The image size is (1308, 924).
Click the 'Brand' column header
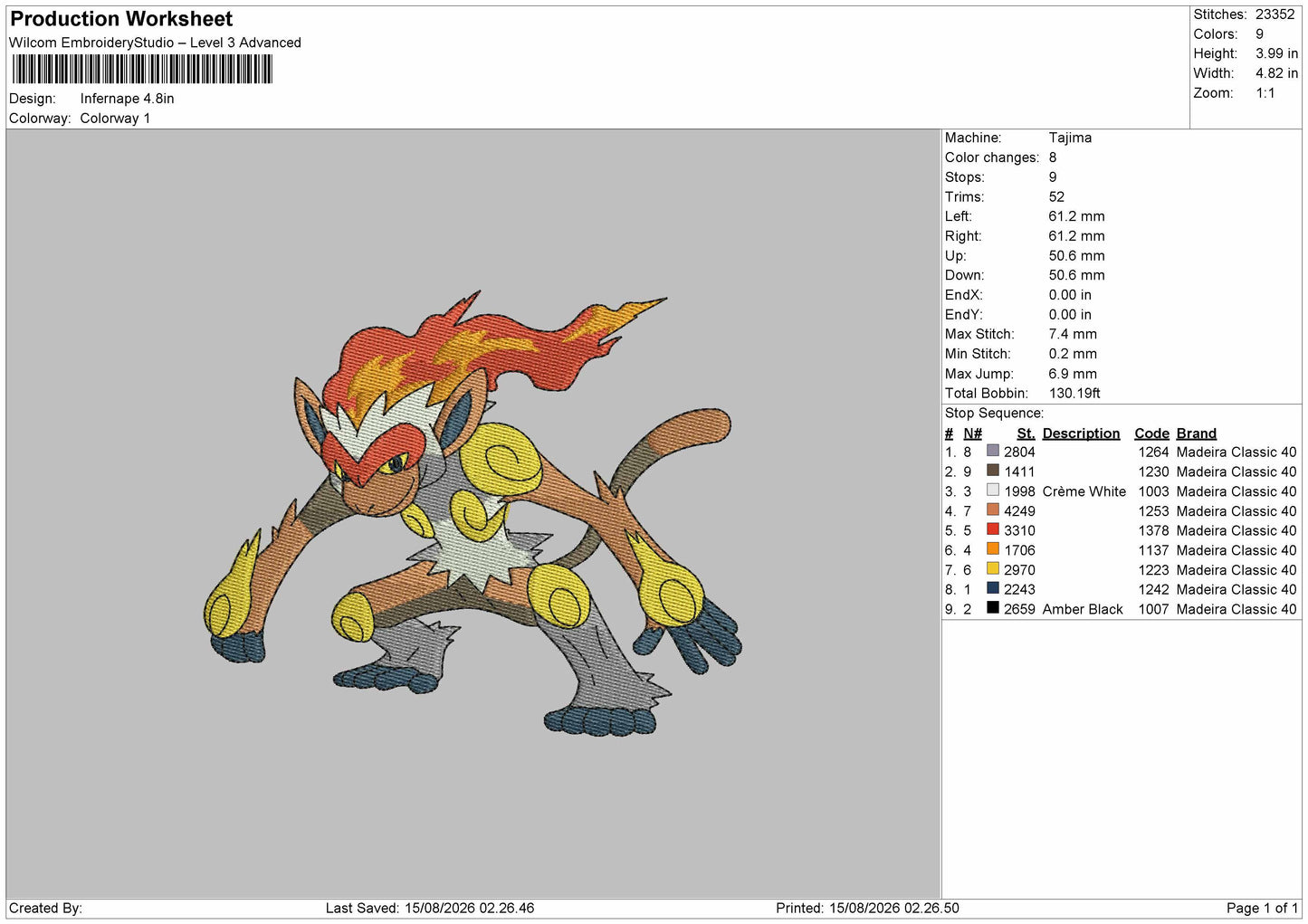click(1196, 433)
